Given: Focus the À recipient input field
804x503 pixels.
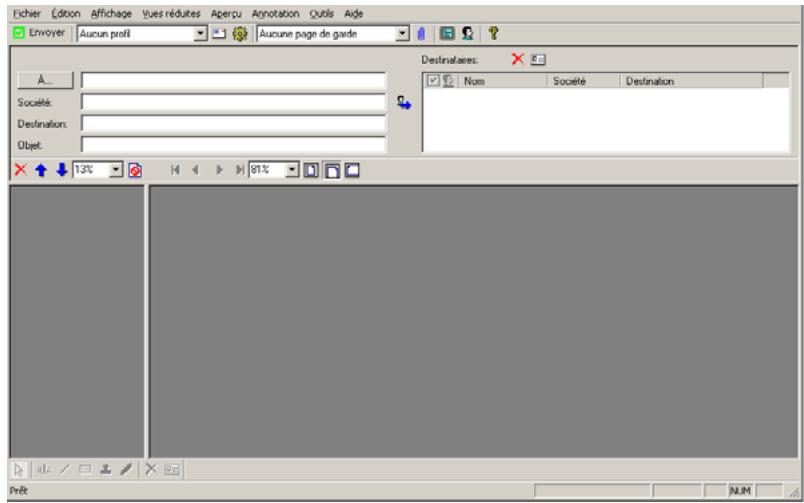Looking at the screenshot, I should [x=233, y=81].
